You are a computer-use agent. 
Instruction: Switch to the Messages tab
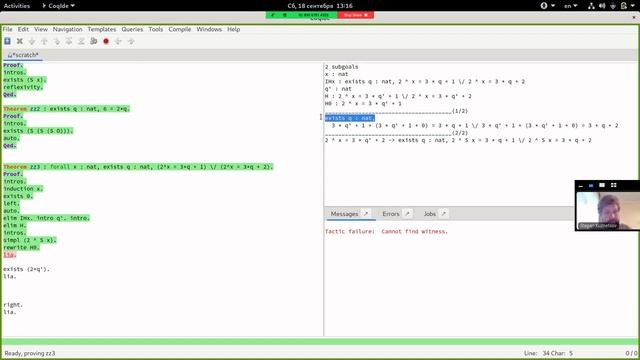[x=344, y=213]
